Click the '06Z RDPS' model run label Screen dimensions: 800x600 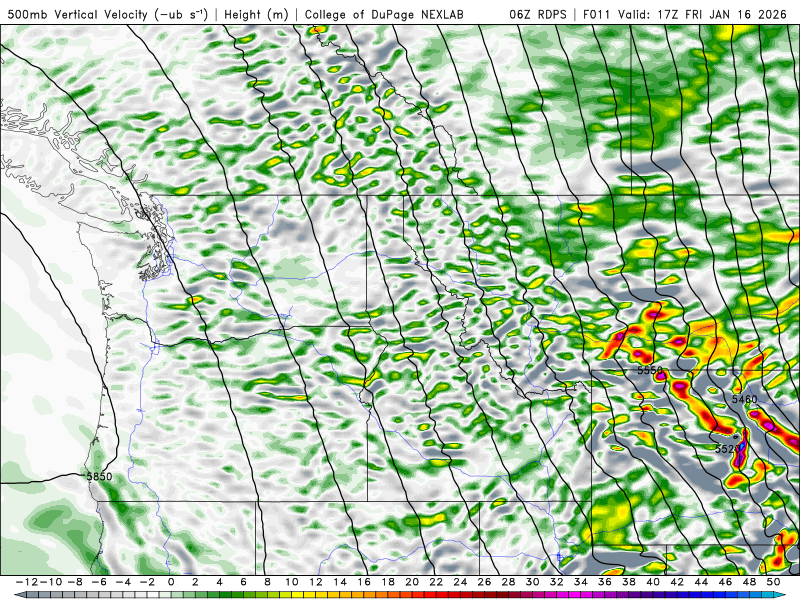[537, 14]
